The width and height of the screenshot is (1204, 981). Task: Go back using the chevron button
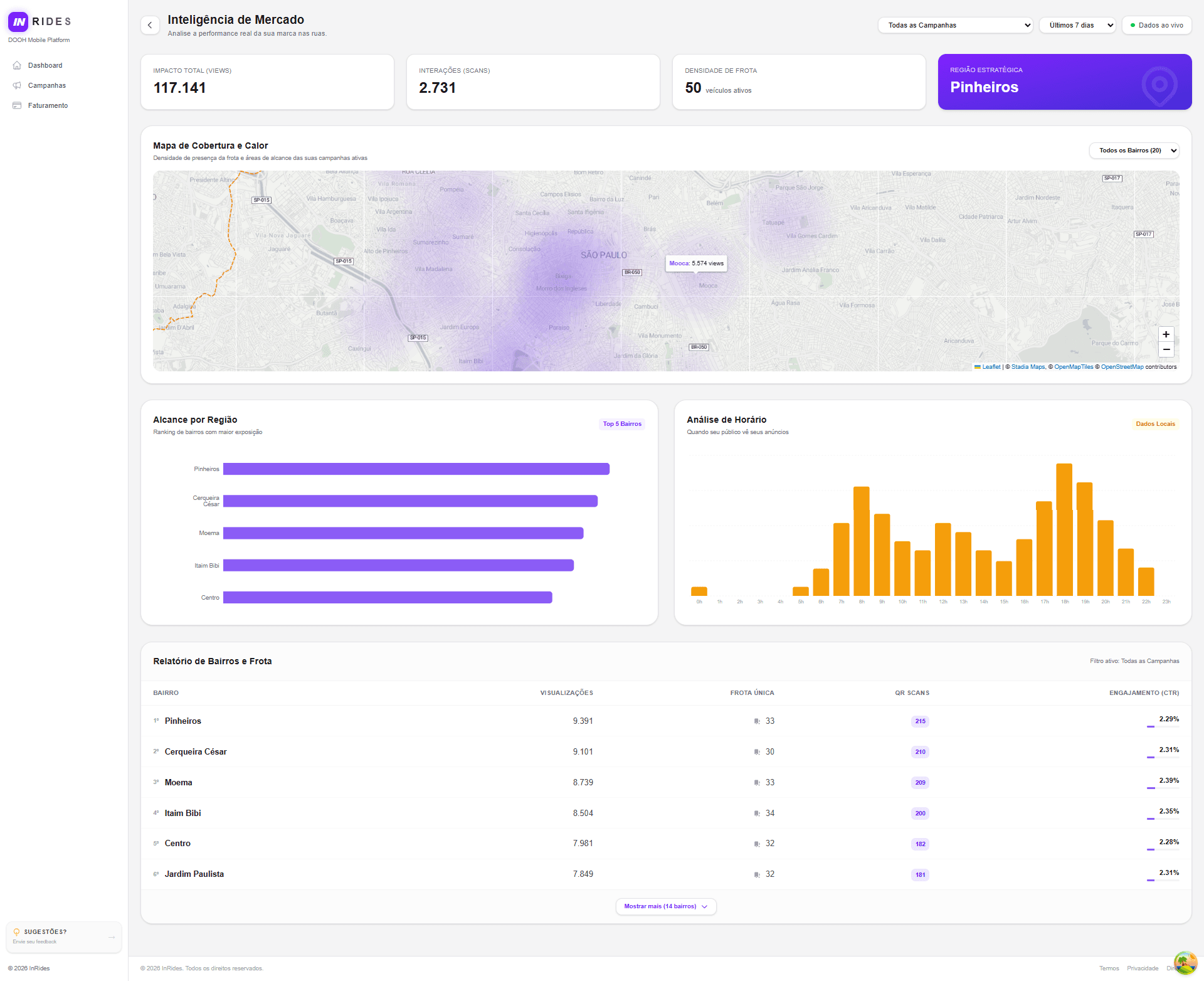pyautogui.click(x=150, y=25)
